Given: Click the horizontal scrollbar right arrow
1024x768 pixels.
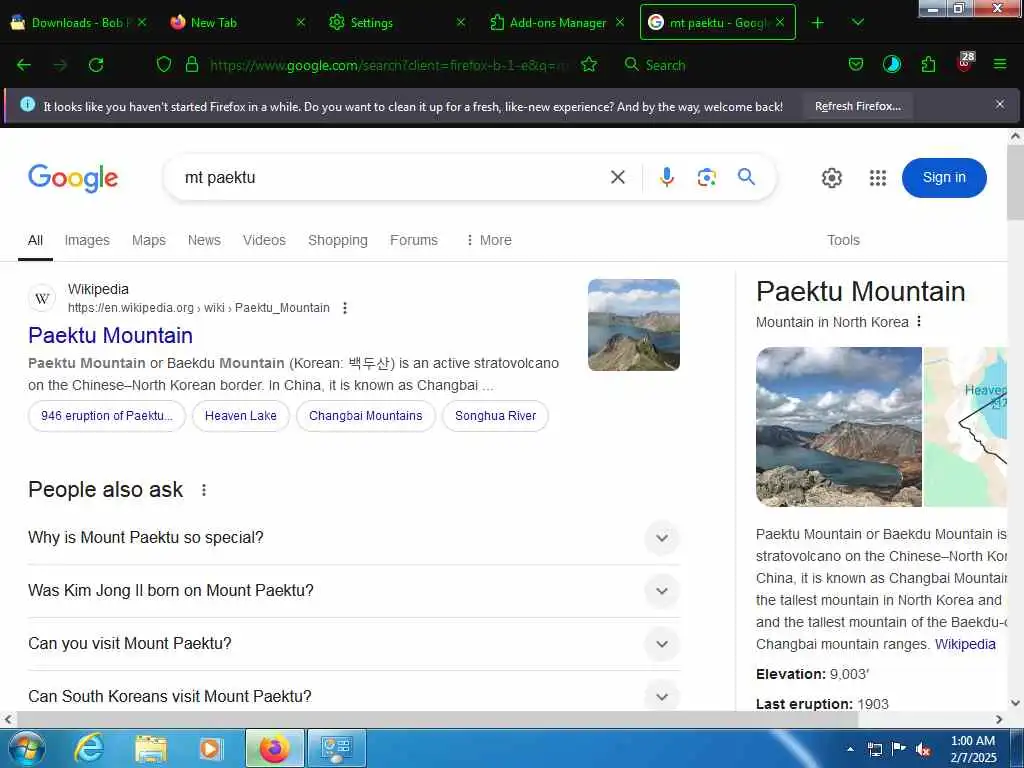Looking at the screenshot, I should (999, 719).
